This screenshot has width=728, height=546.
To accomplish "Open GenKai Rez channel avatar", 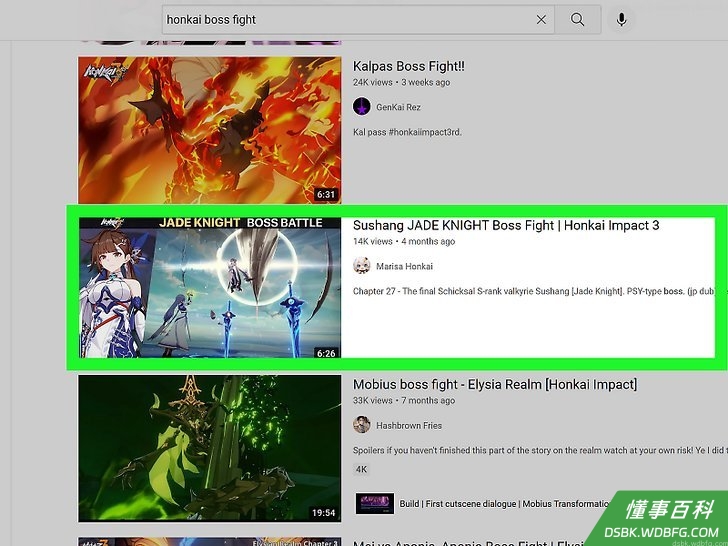I will pyautogui.click(x=362, y=106).
